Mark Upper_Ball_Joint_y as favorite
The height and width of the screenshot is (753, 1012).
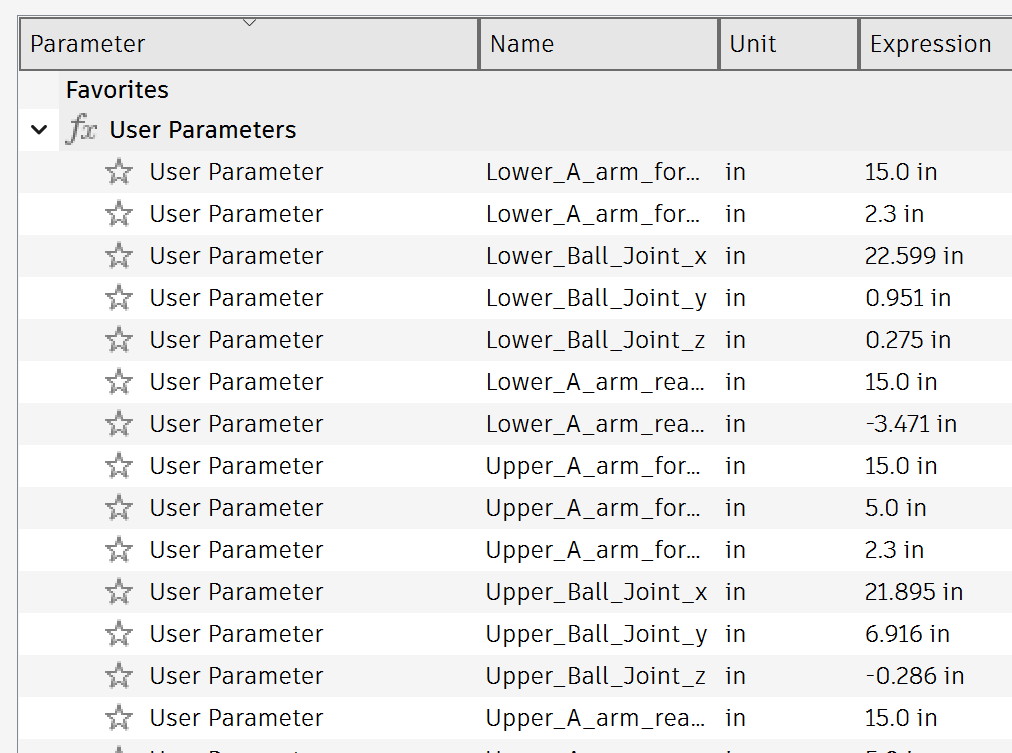[119, 634]
